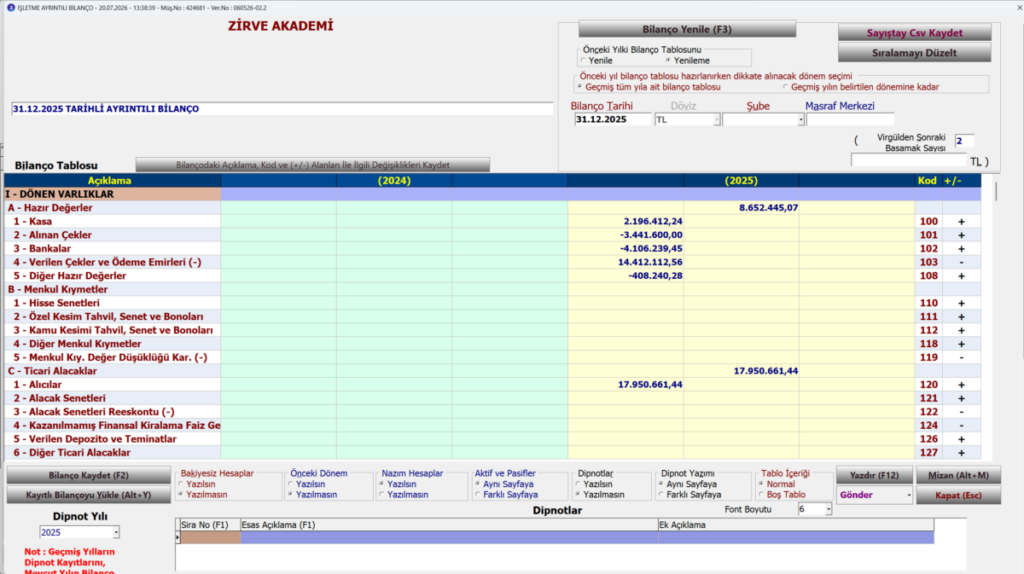Open the Gönder dropdown

[908, 495]
